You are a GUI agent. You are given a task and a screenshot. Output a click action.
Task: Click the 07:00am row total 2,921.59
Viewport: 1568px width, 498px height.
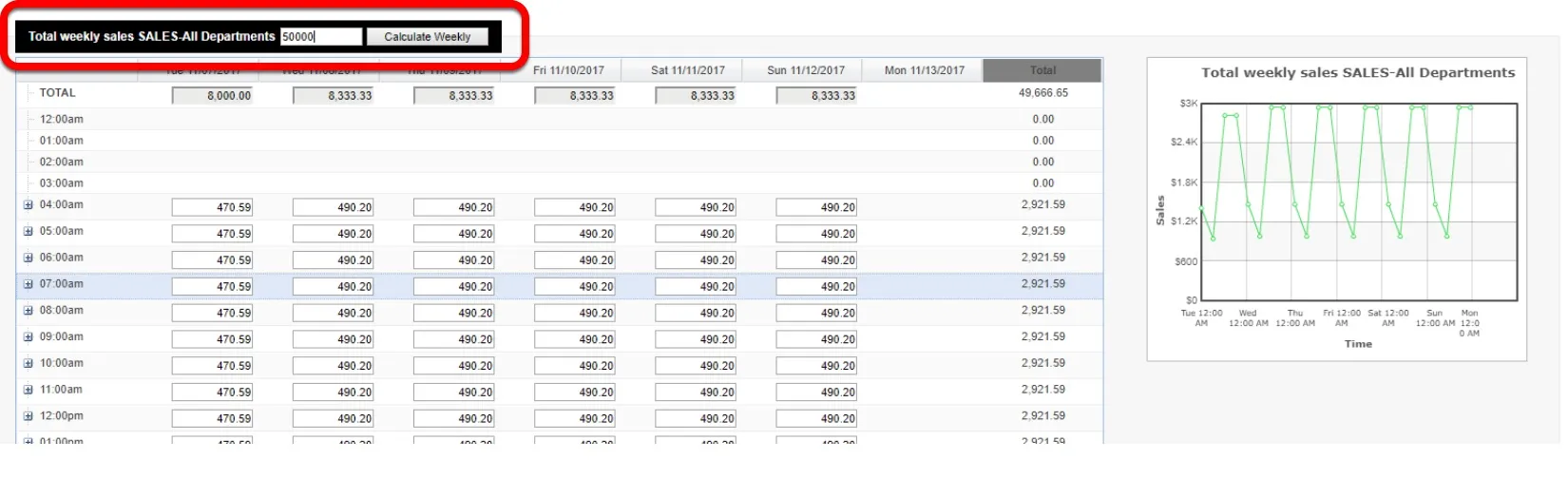(x=1042, y=284)
